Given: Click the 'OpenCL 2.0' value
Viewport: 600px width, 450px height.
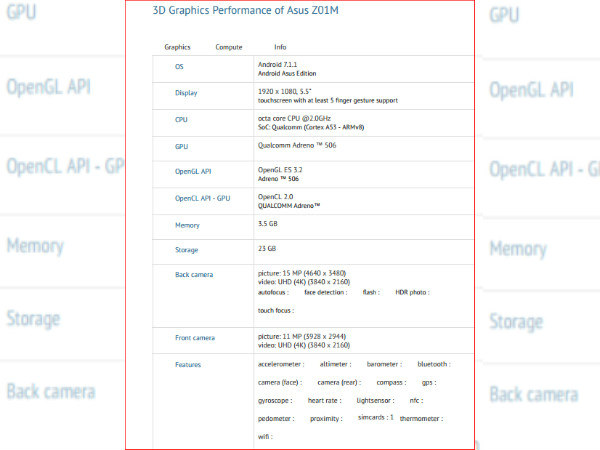Looking at the screenshot, I should pyautogui.click(x=276, y=197).
